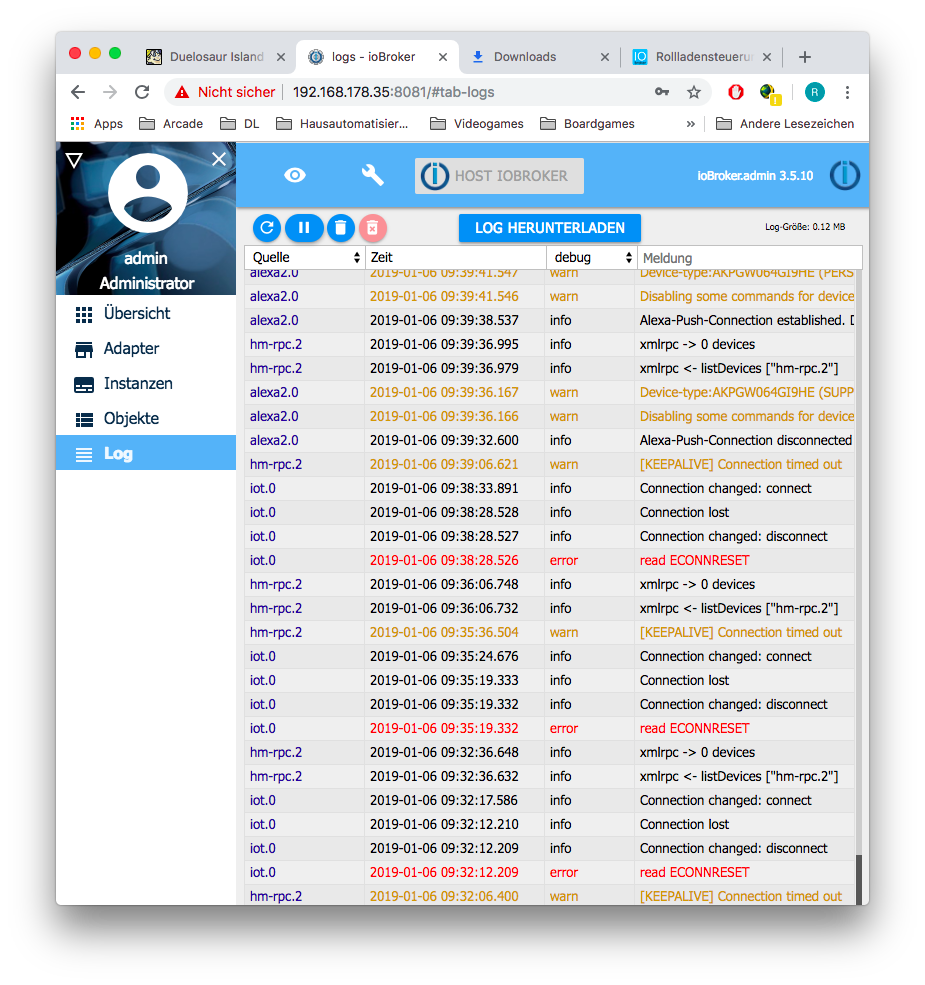The image size is (925, 985).
Task: Click the red delete-log-file icon
Action: [373, 227]
